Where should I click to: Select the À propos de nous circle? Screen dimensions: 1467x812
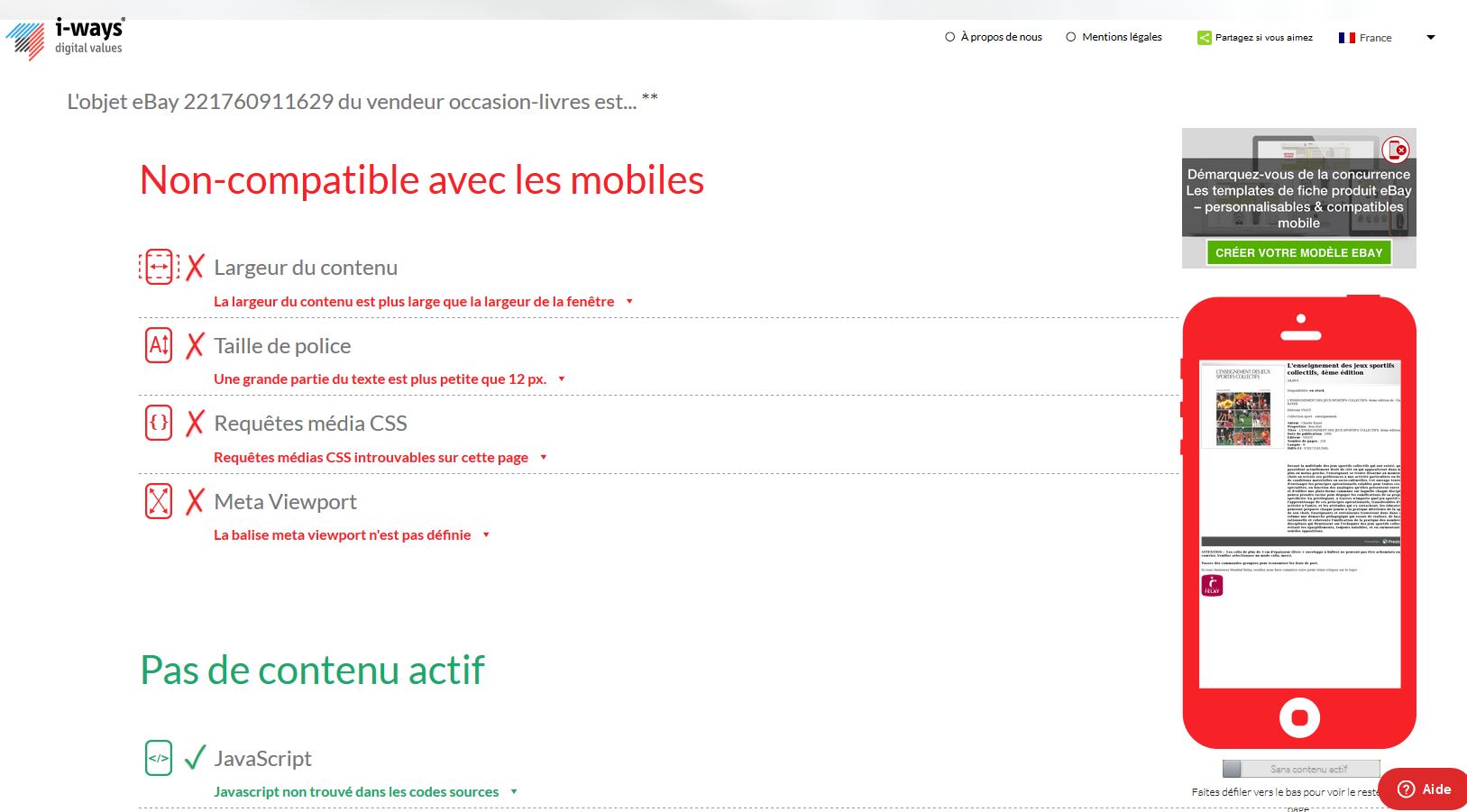coord(949,37)
